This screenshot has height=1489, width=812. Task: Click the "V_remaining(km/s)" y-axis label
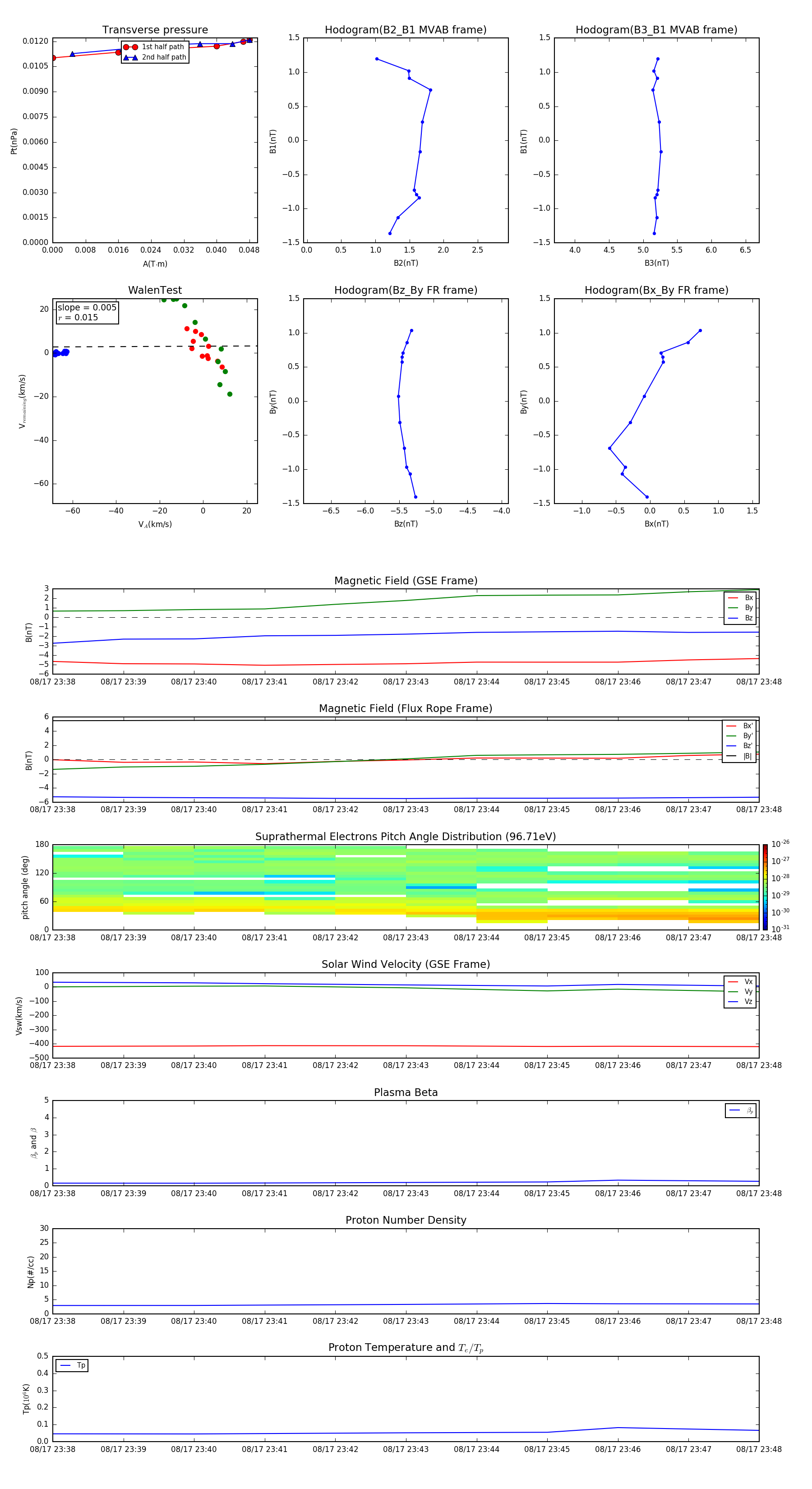tap(22, 401)
